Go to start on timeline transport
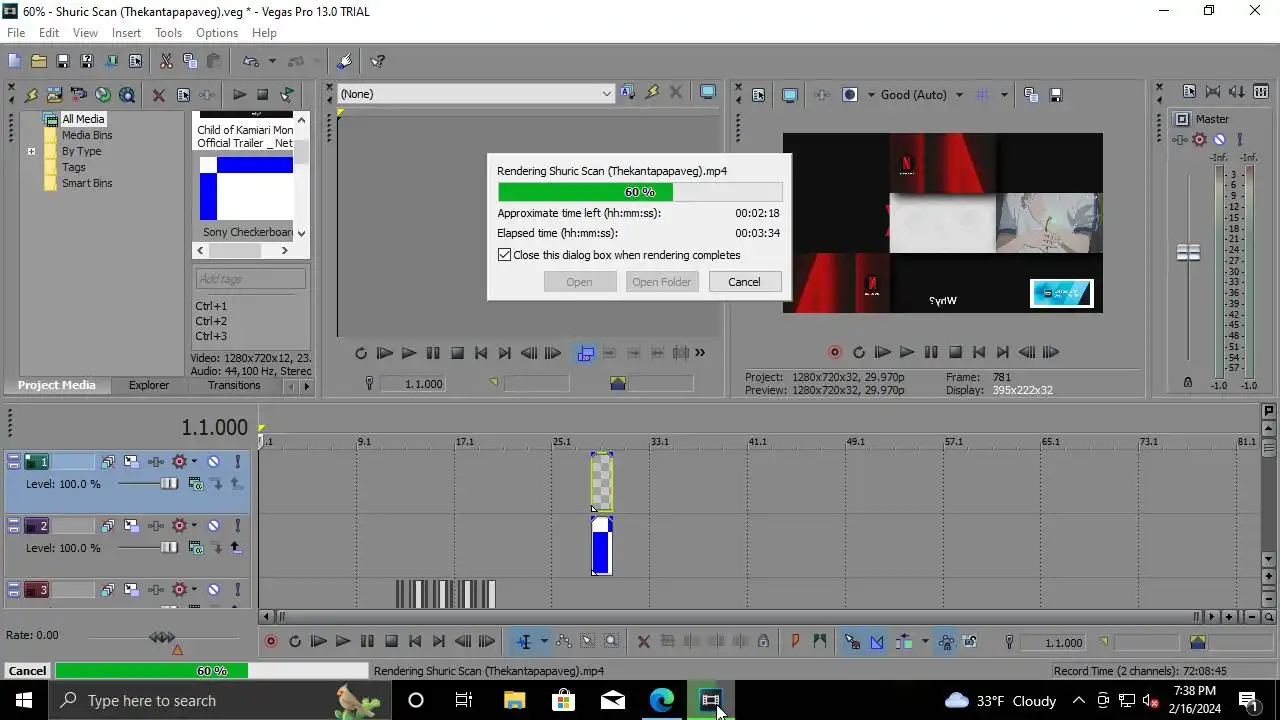Viewport: 1280px width, 720px height. coord(415,642)
